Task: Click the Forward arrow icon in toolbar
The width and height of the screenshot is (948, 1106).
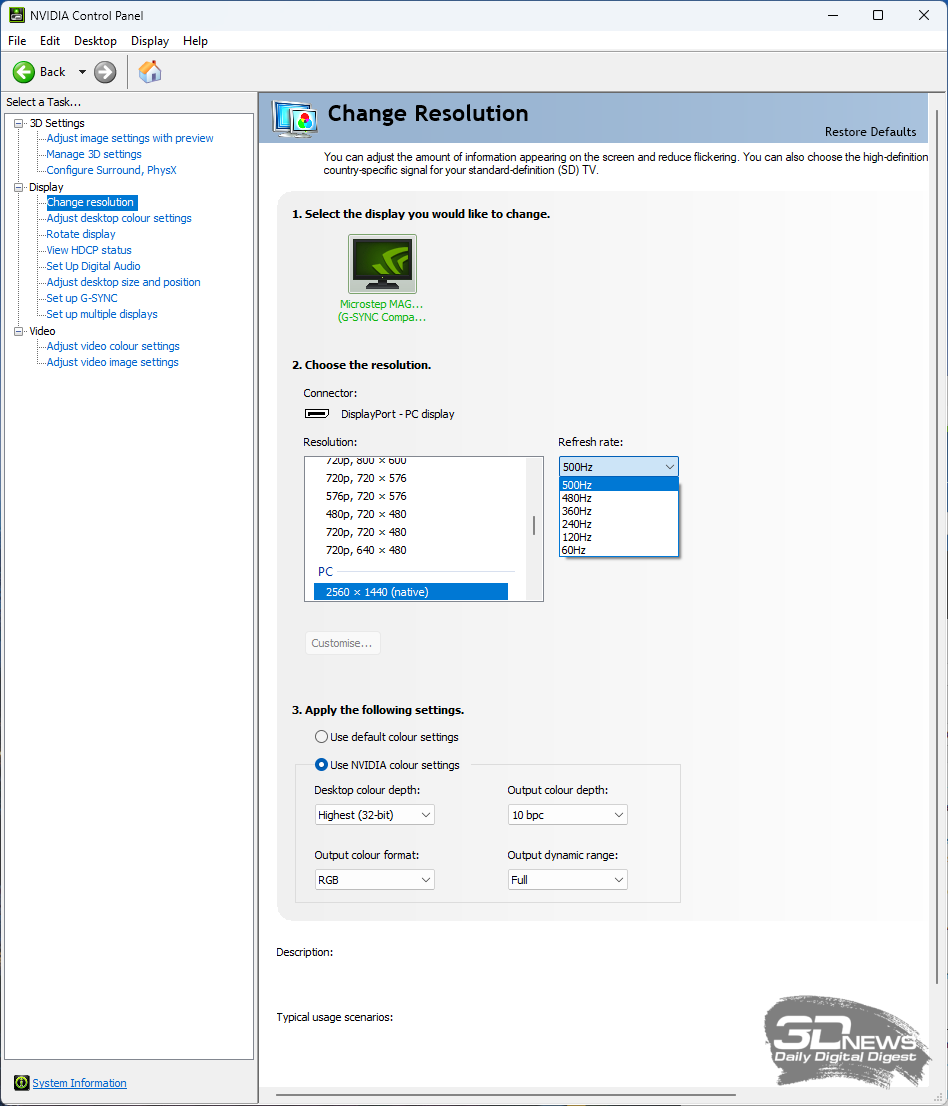Action: (x=105, y=72)
